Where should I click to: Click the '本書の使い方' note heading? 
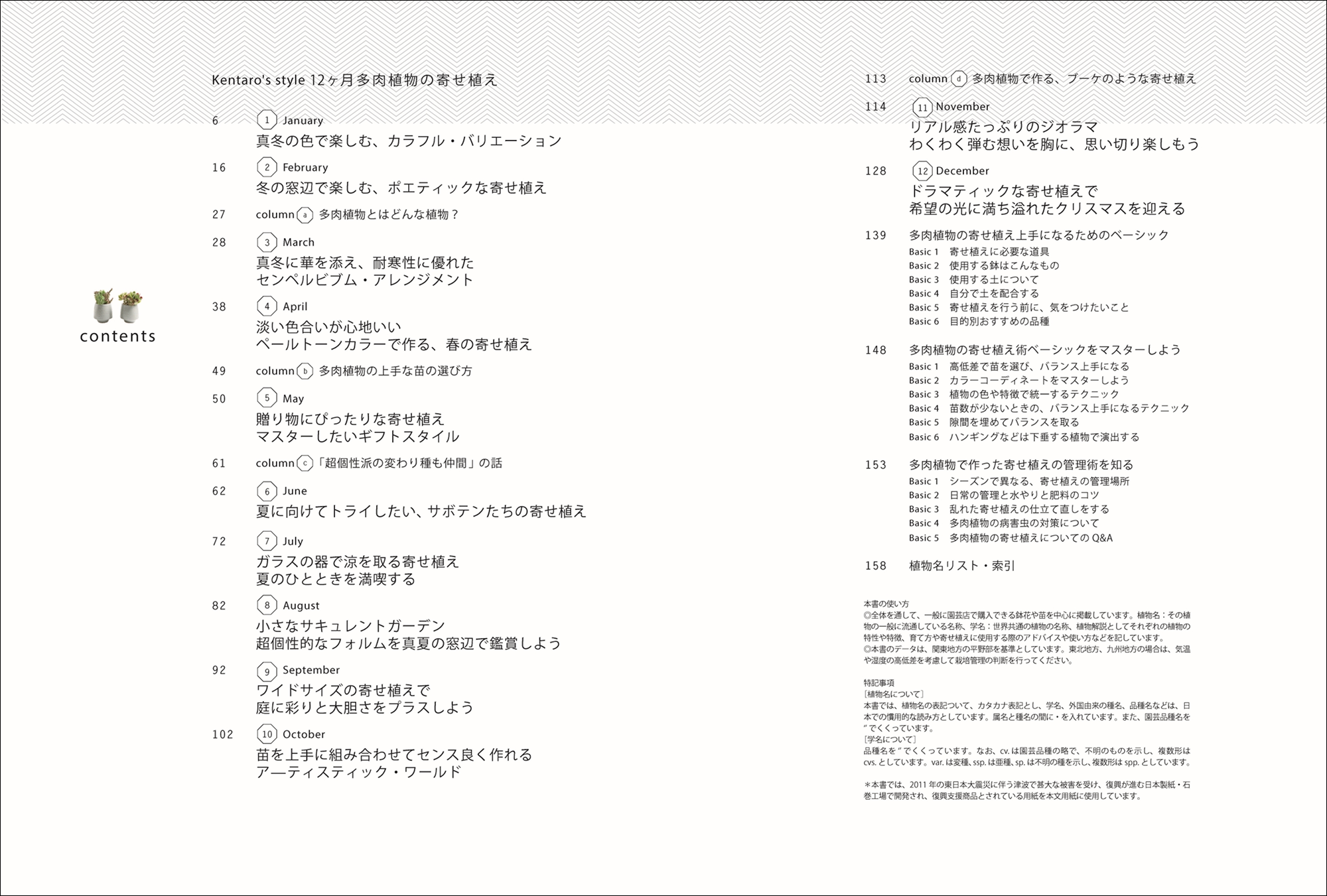point(886,604)
